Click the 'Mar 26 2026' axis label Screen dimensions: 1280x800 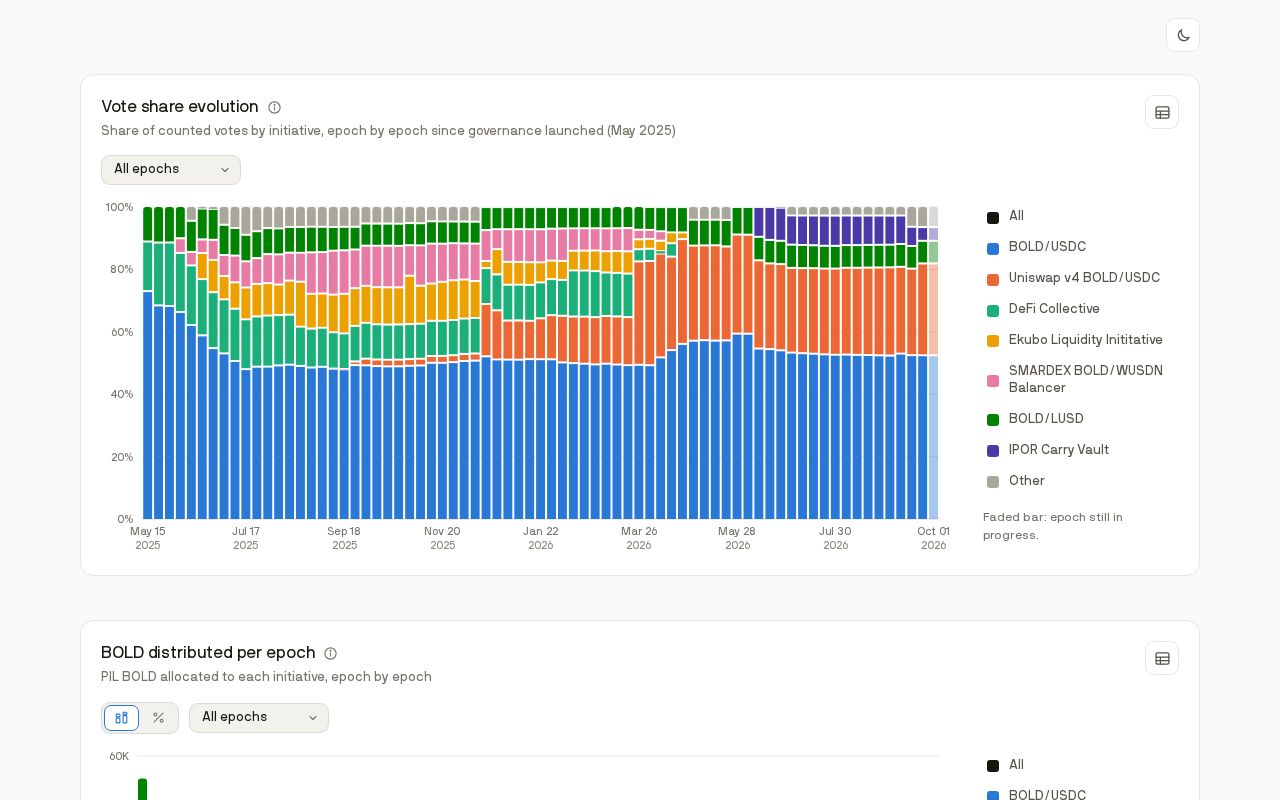click(639, 538)
